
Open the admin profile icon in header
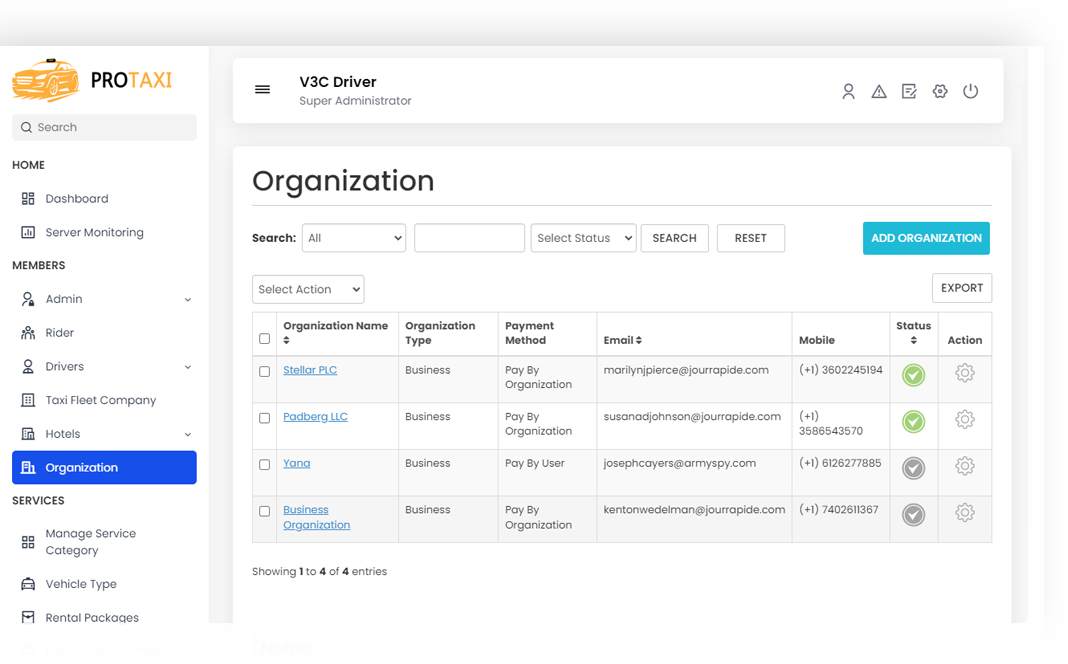848,91
